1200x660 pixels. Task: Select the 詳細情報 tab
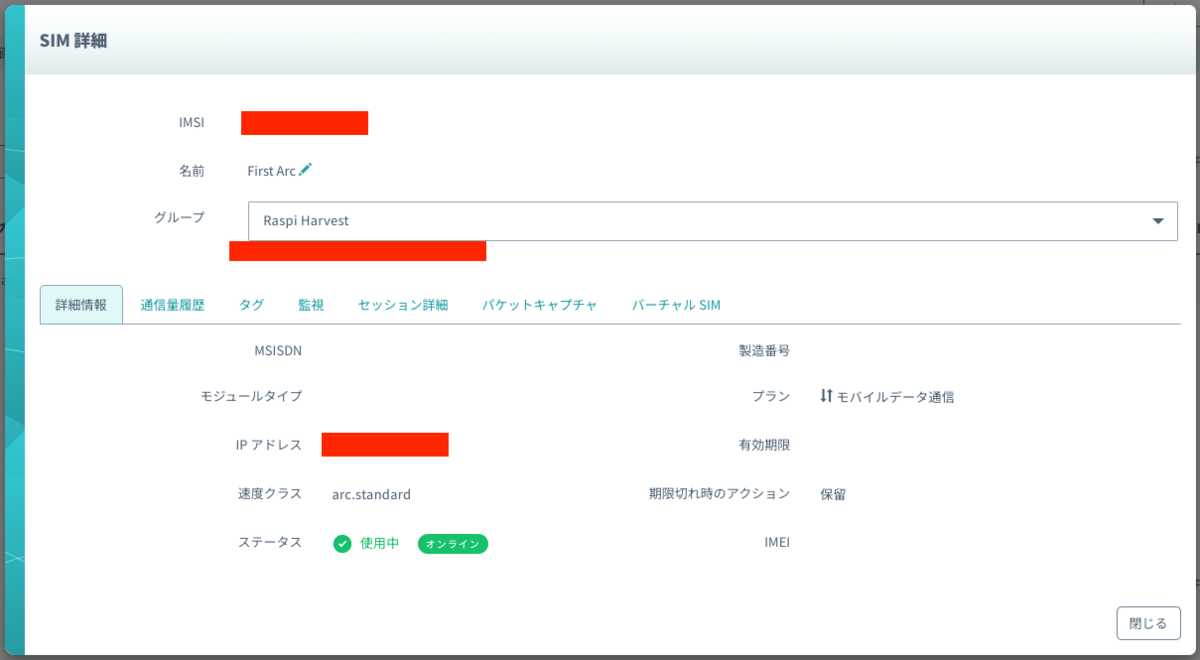tap(81, 304)
